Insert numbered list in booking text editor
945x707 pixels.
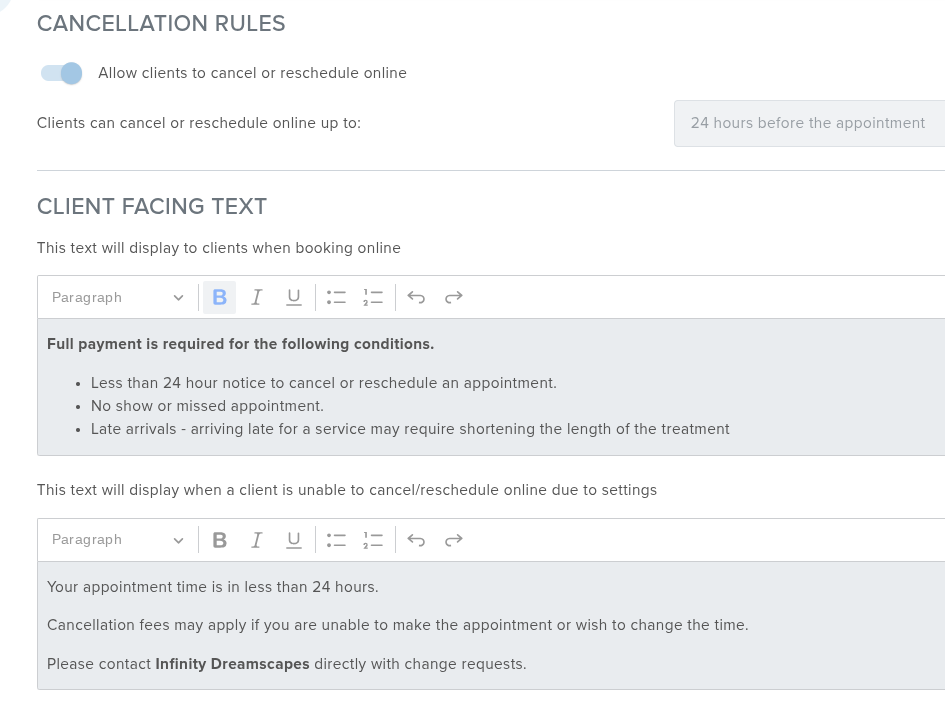[x=373, y=297]
